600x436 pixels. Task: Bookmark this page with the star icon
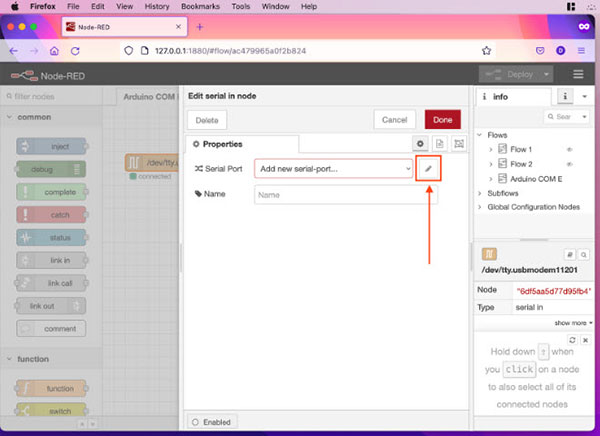click(486, 49)
